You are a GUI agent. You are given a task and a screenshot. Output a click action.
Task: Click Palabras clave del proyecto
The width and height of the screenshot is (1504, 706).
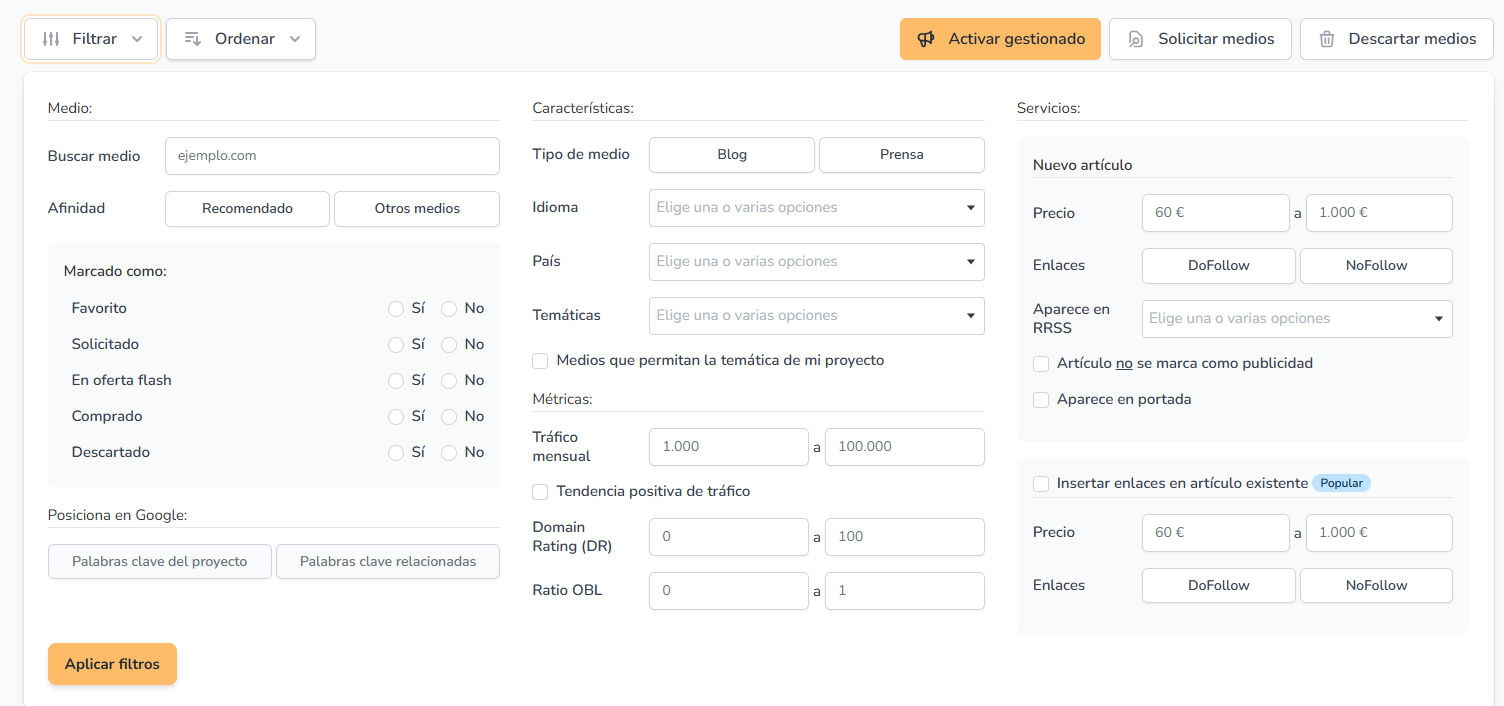pos(160,562)
